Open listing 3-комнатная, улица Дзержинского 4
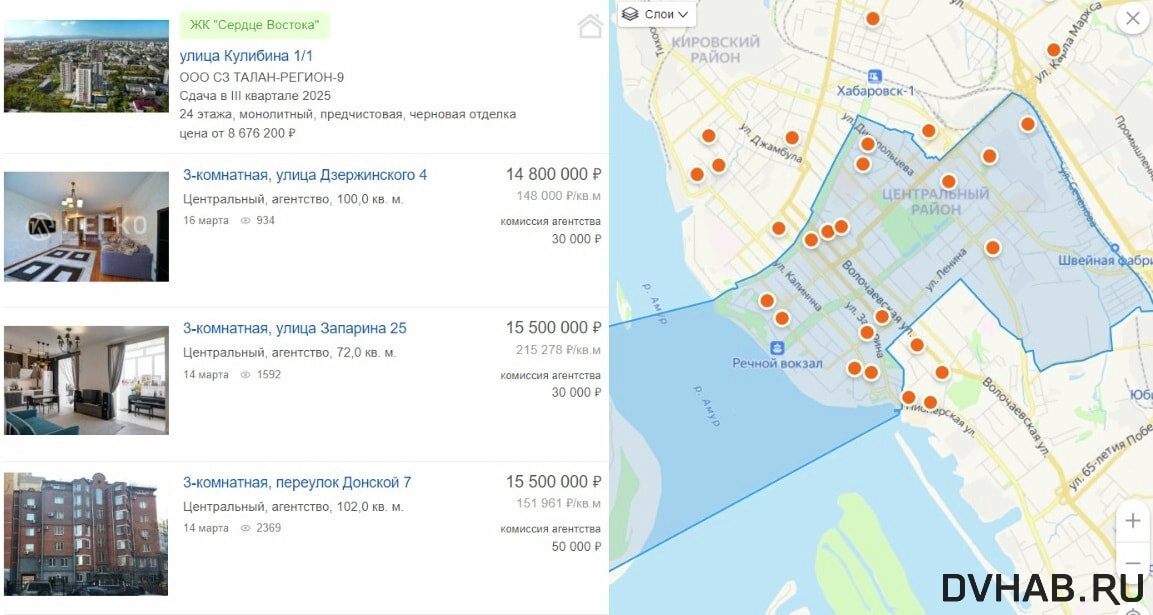 (x=304, y=175)
